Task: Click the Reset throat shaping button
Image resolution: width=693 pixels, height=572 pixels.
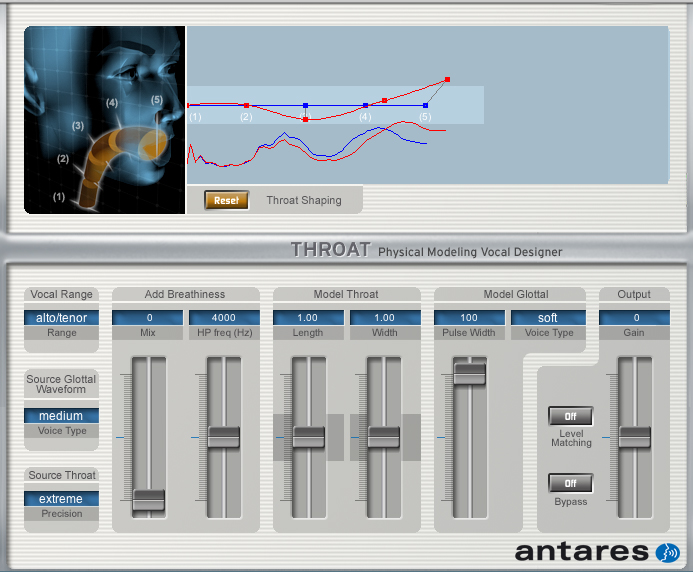Action: [226, 200]
